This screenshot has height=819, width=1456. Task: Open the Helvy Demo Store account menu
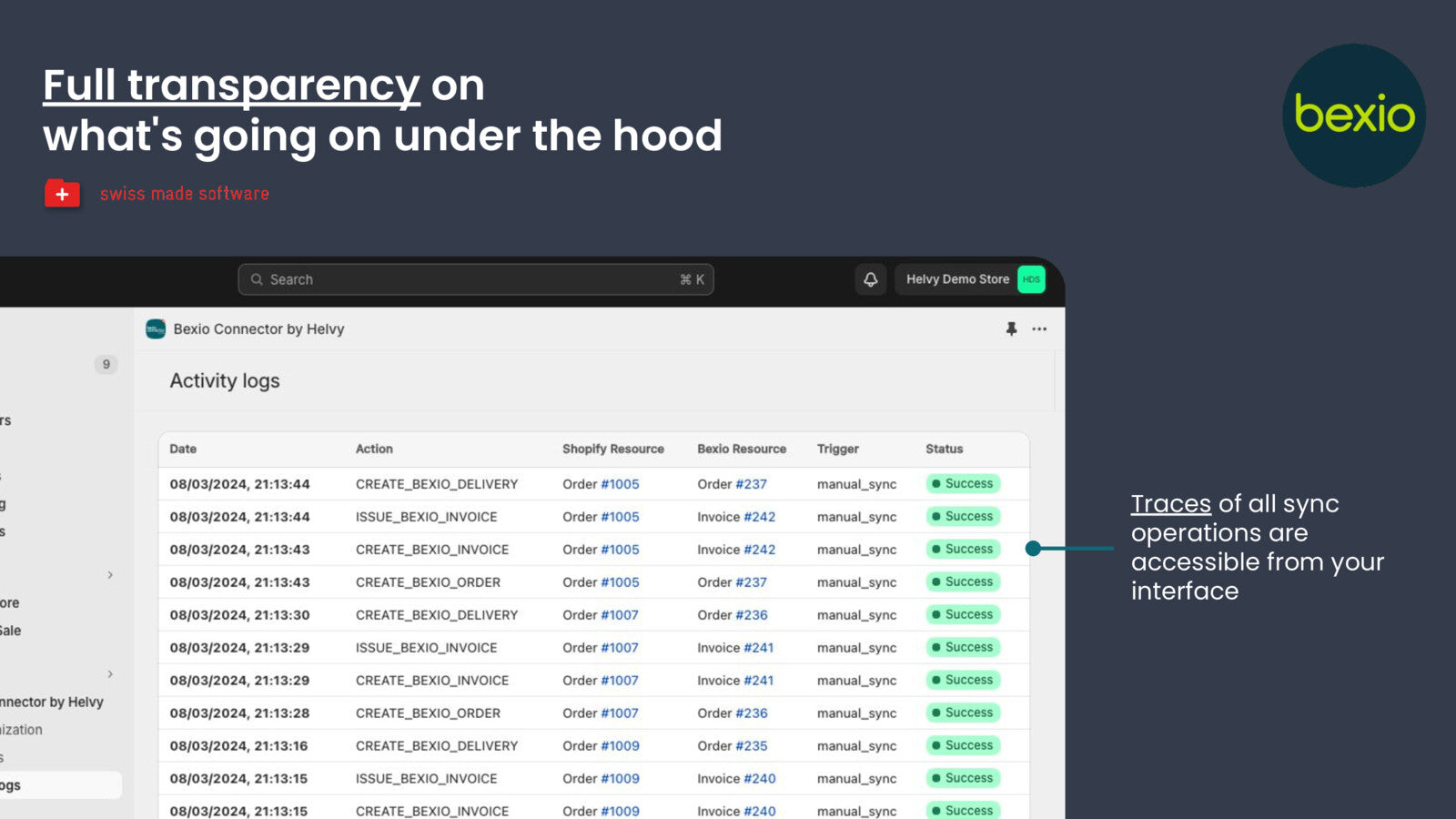click(x=970, y=279)
